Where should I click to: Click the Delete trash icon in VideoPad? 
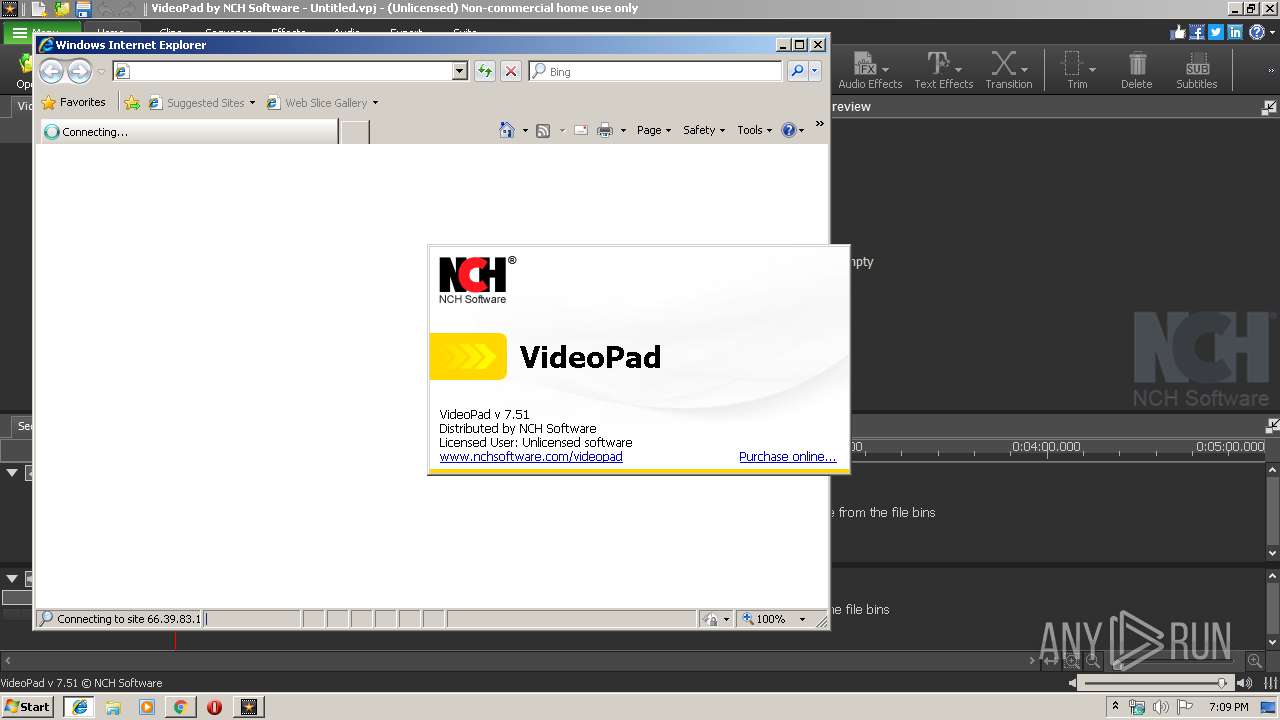tap(1136, 70)
